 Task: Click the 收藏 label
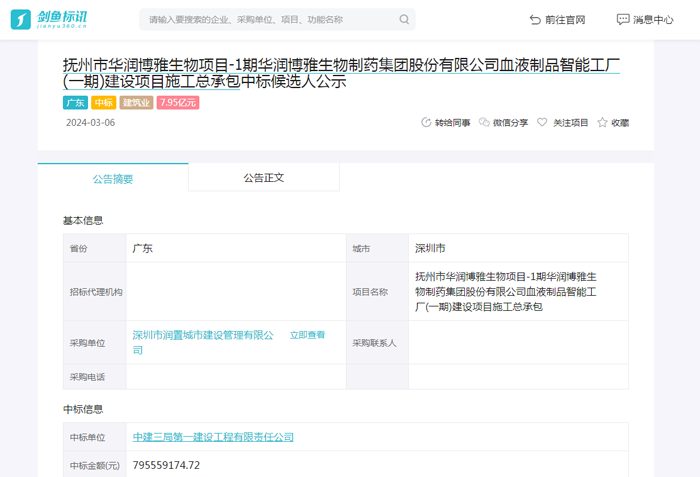pyautogui.click(x=620, y=123)
